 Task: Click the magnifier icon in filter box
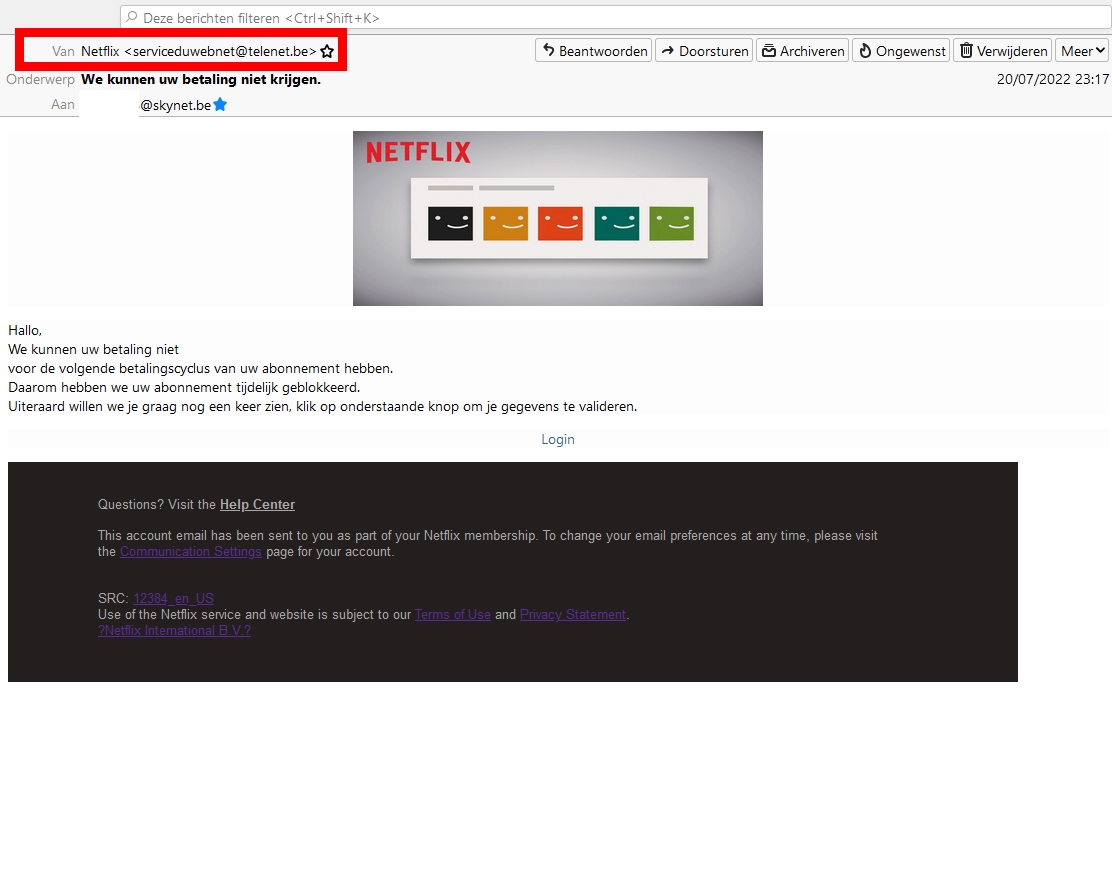point(131,18)
